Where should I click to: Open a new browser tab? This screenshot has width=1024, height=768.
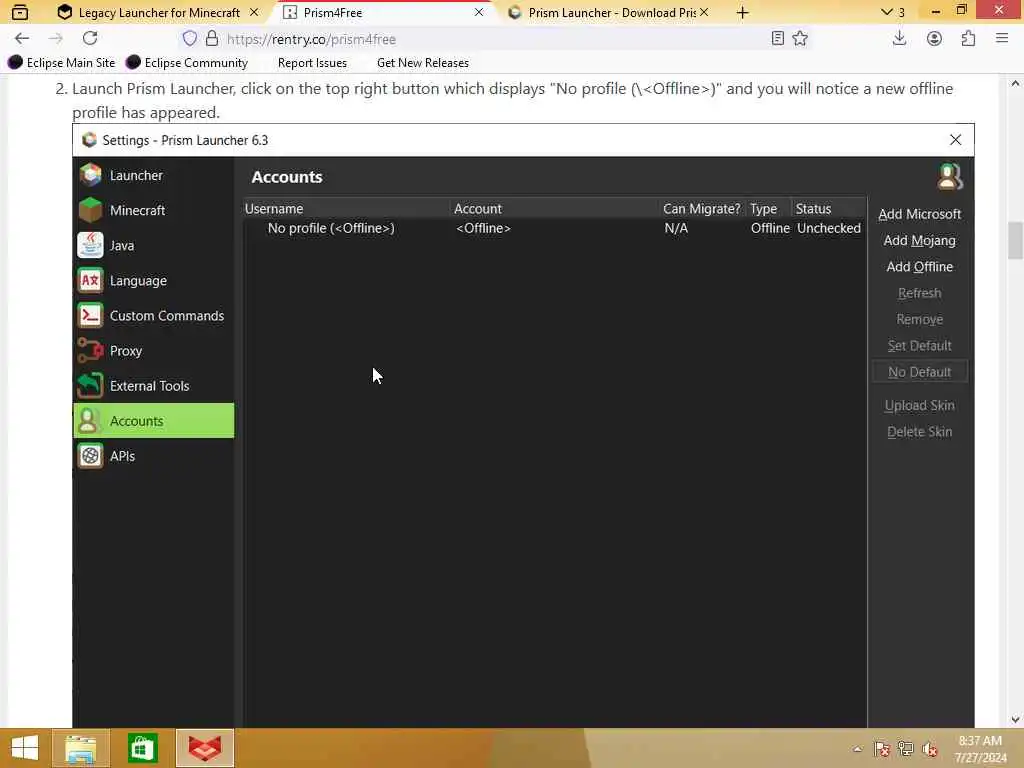click(743, 12)
